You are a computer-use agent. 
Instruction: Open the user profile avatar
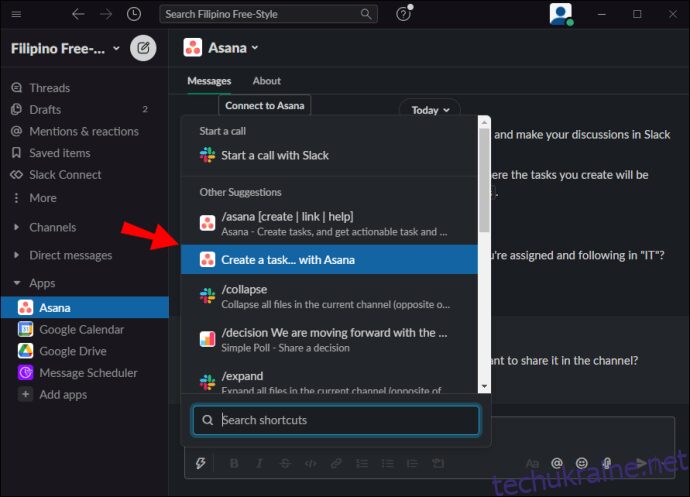click(561, 14)
